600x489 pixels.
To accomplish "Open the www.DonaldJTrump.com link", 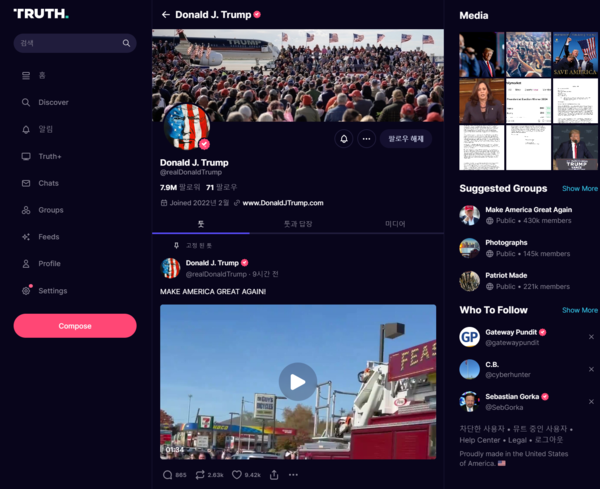I will (282, 203).
